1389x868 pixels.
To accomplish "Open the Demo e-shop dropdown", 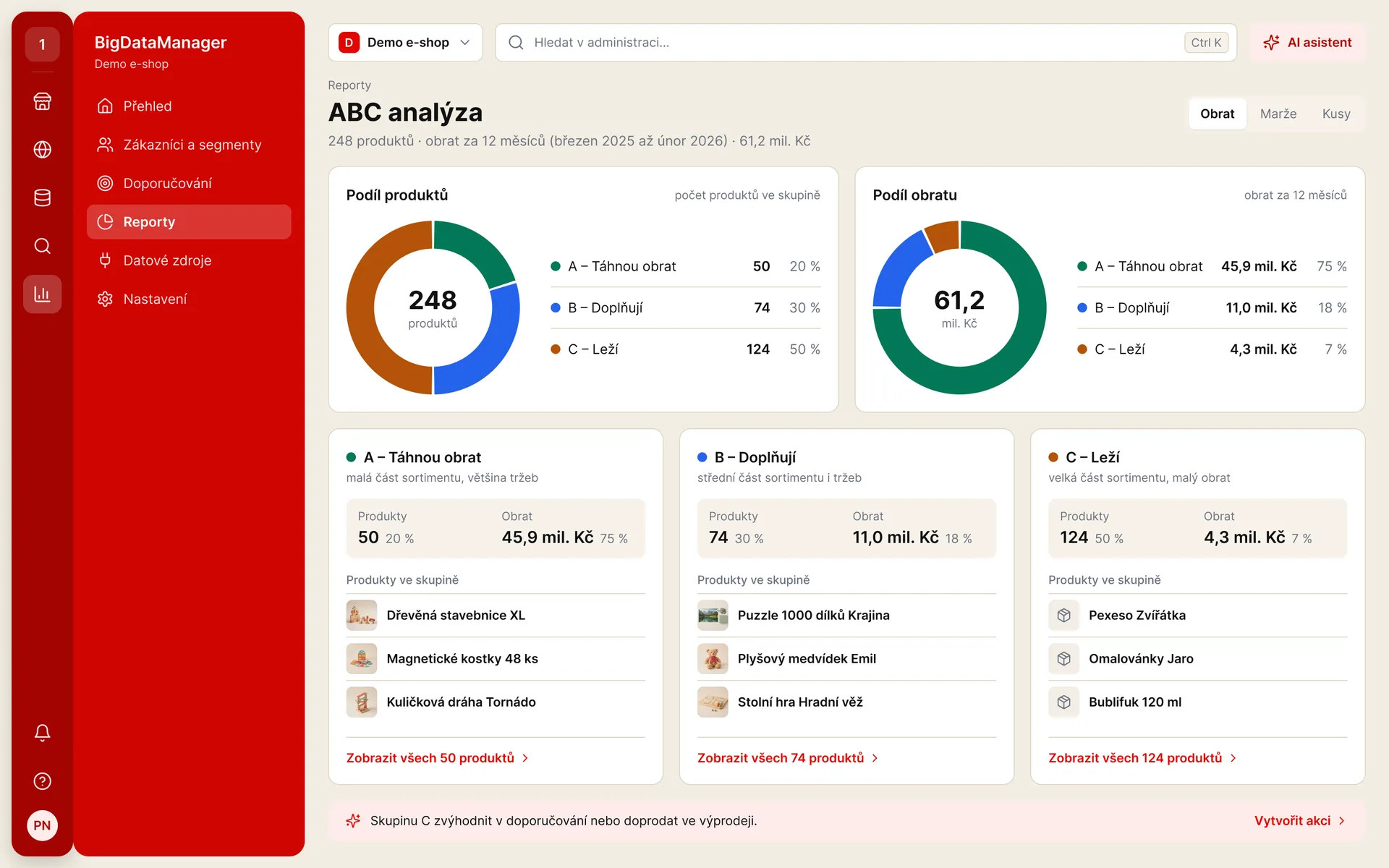I will coord(405,43).
